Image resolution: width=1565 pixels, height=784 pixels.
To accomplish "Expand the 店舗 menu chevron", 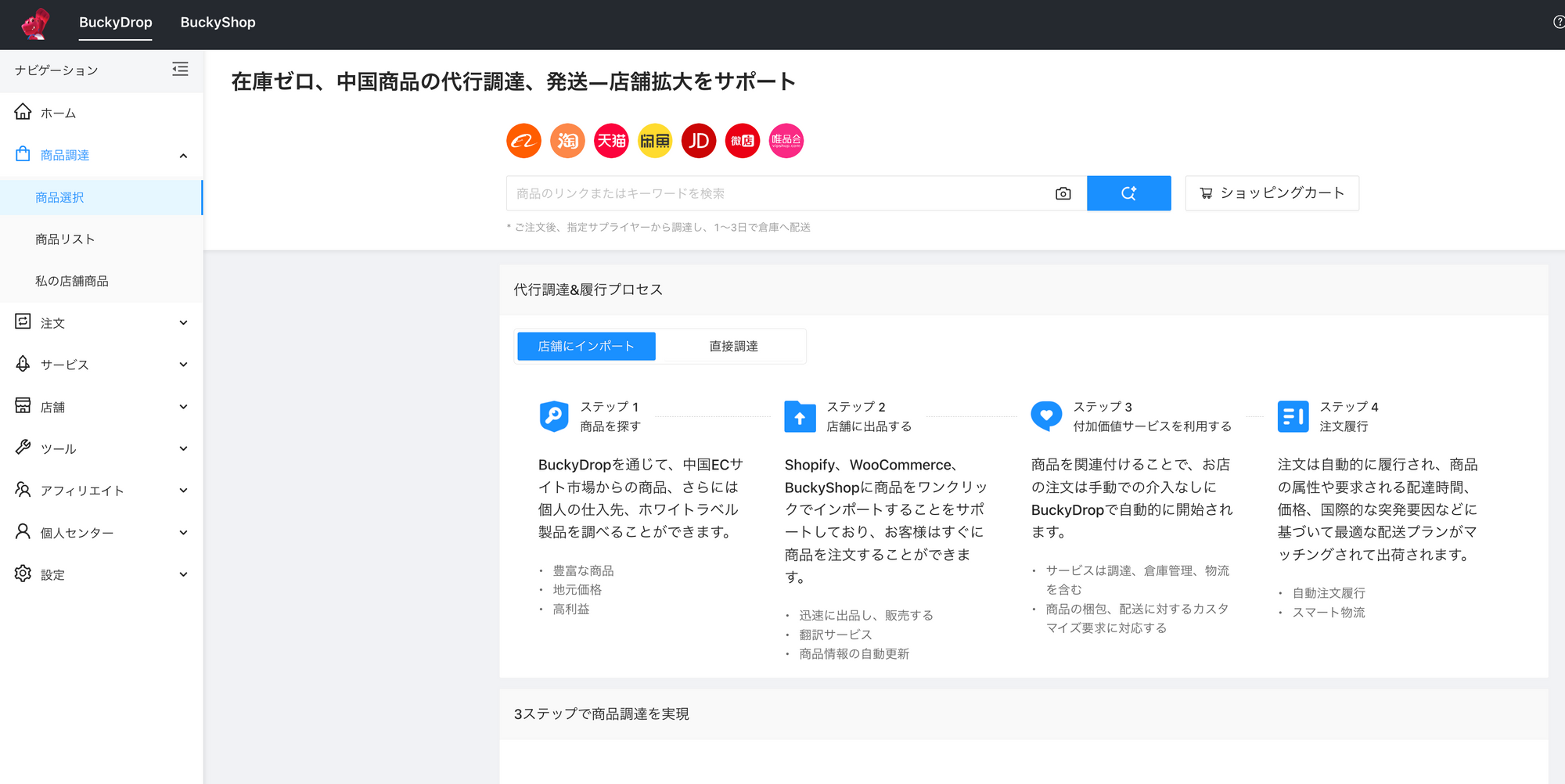I will pos(183,407).
